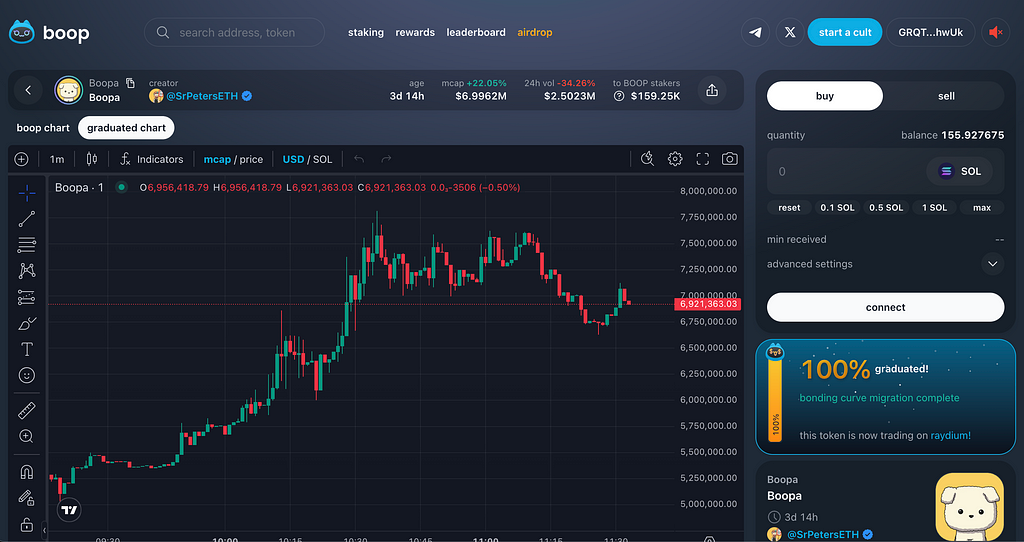
Task: Switch to the graduated chart tab
Action: [x=126, y=128]
